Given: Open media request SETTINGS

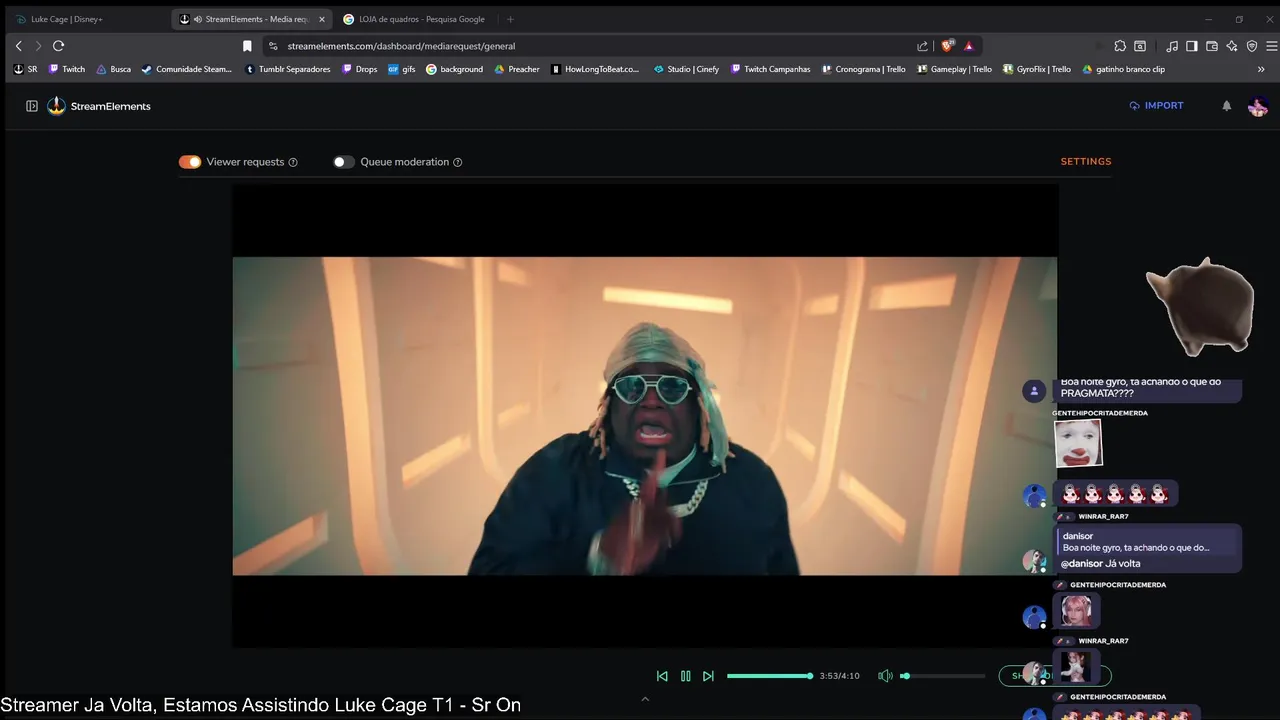Looking at the screenshot, I should (x=1086, y=161).
